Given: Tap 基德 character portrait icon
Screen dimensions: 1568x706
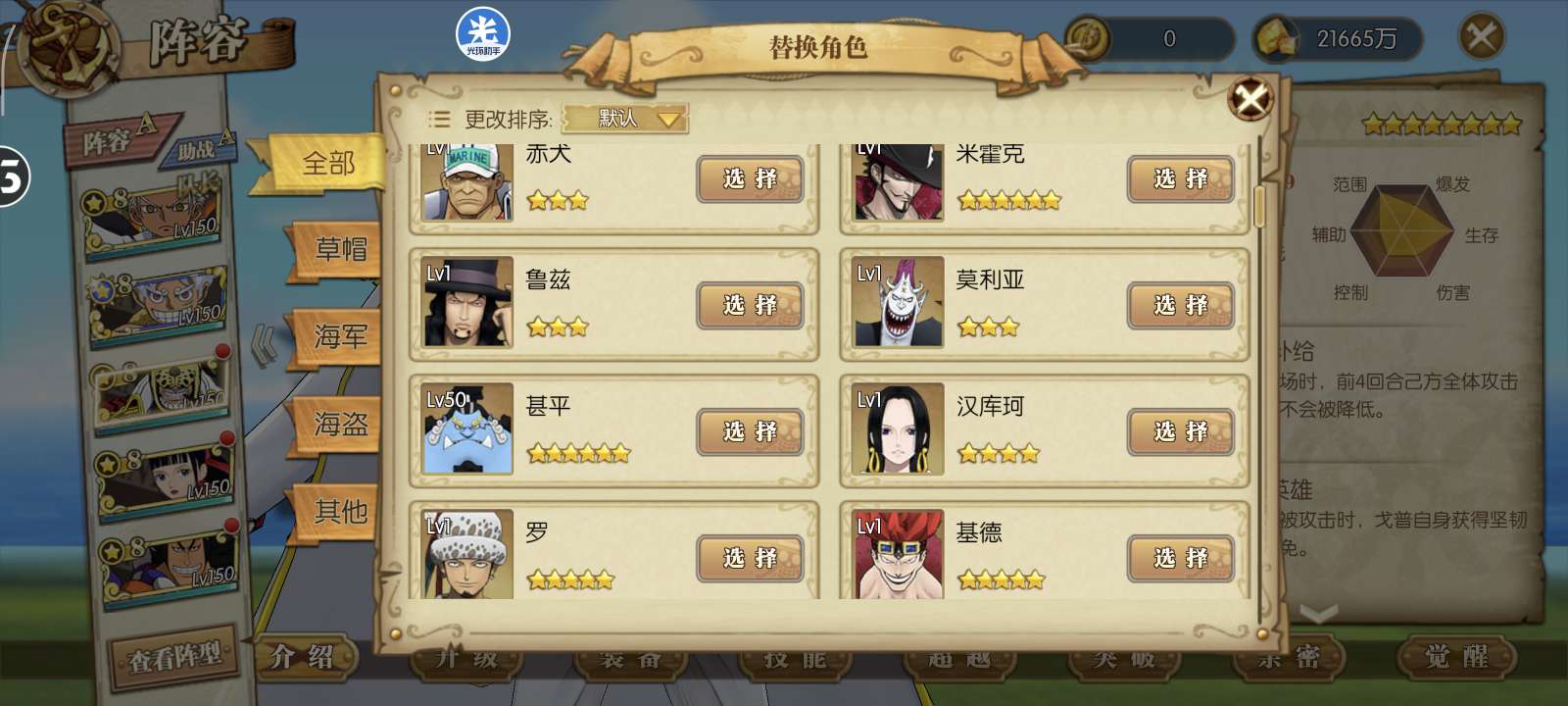Looking at the screenshot, I should 898,554.
